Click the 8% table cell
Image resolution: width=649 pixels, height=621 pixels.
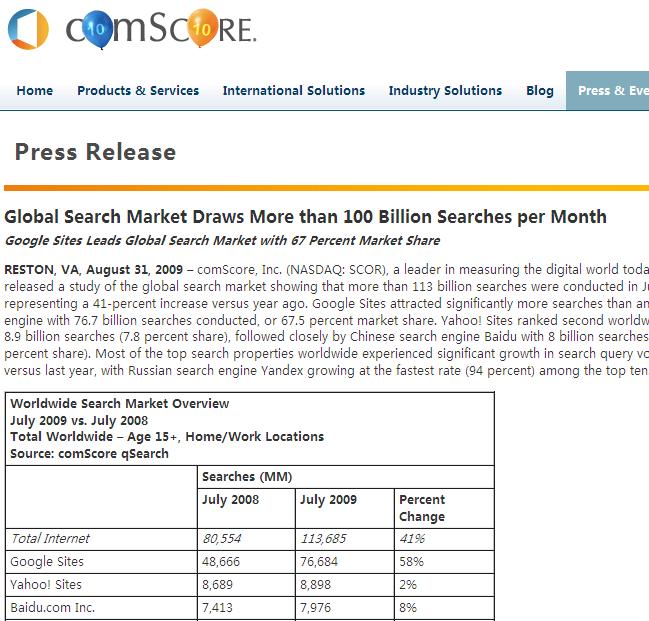[x=444, y=608]
